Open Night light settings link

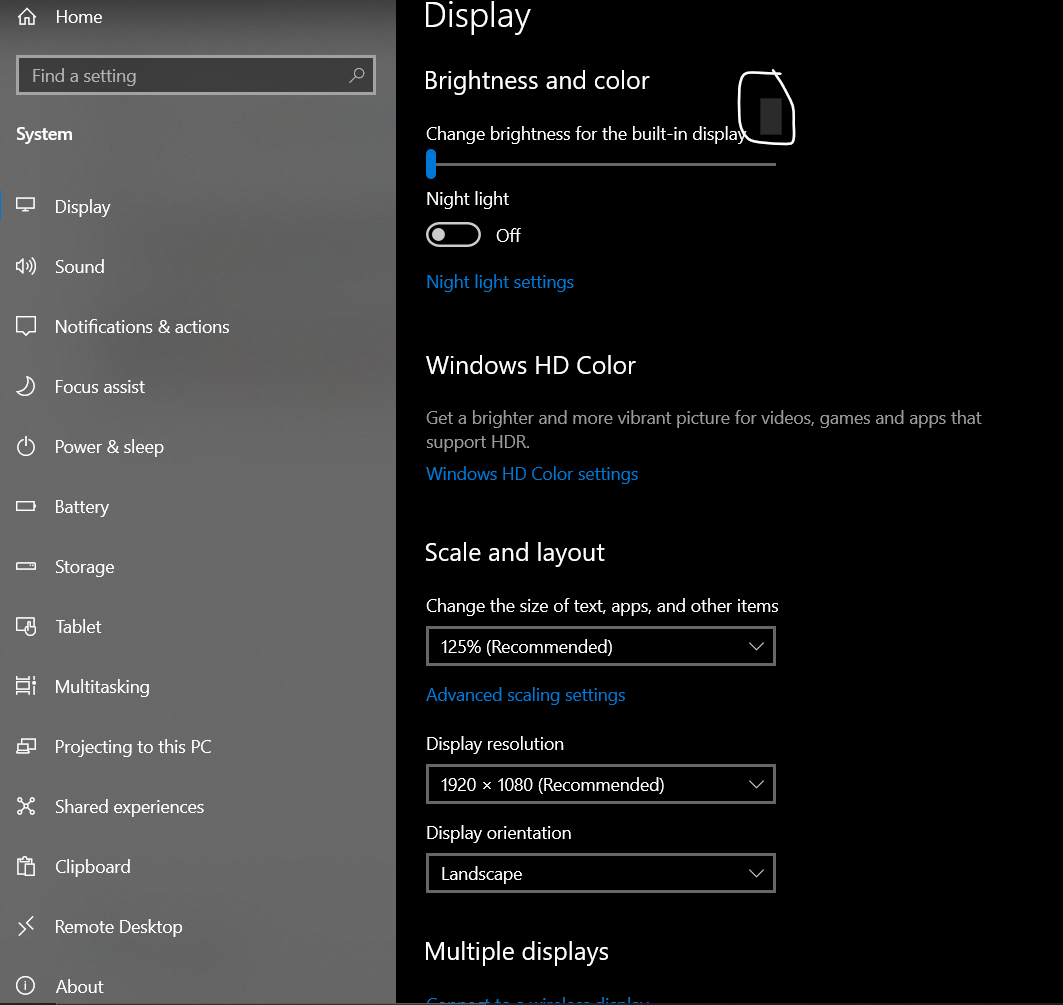click(x=500, y=282)
